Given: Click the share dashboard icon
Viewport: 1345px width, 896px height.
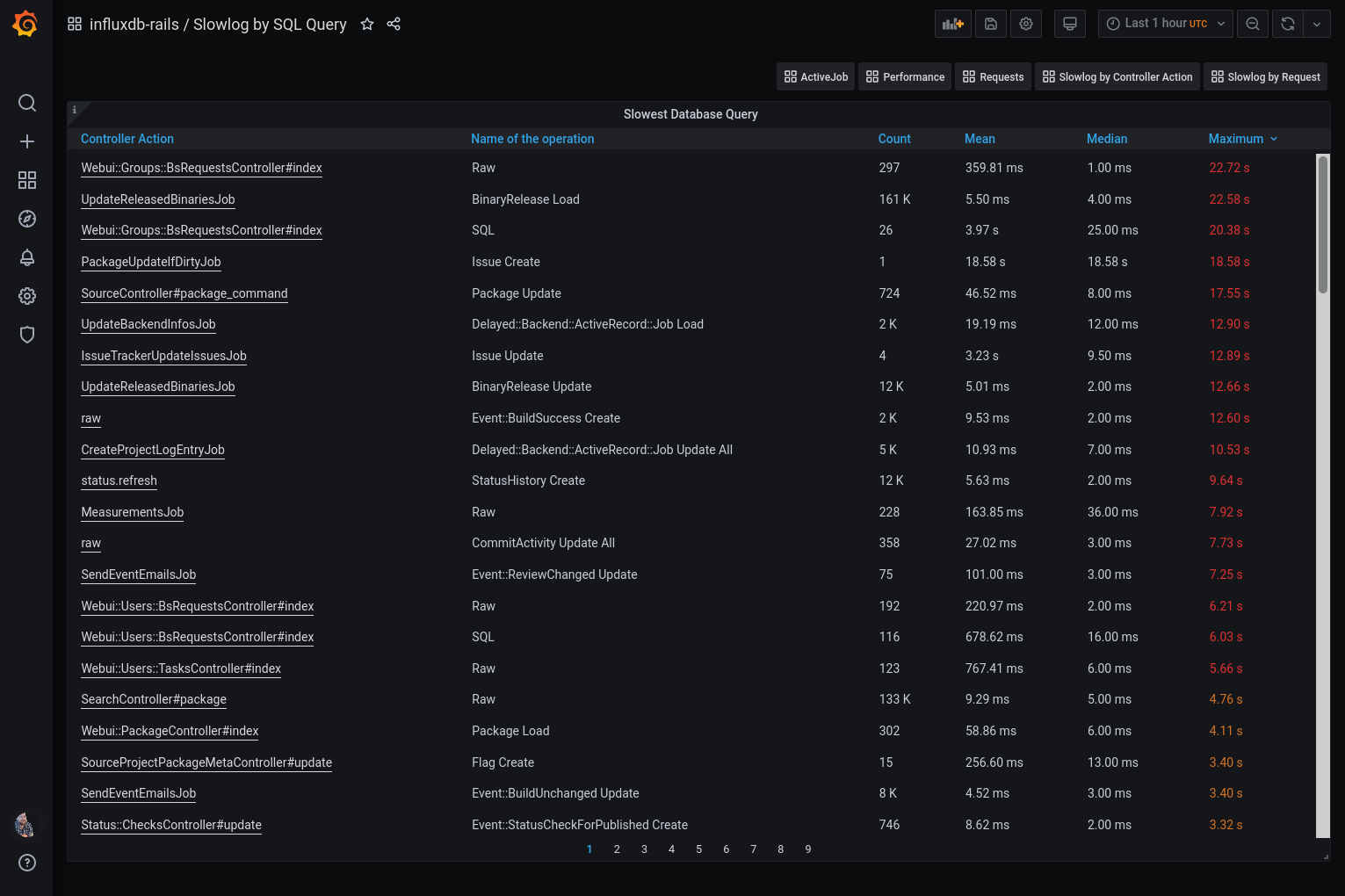Looking at the screenshot, I should point(394,25).
